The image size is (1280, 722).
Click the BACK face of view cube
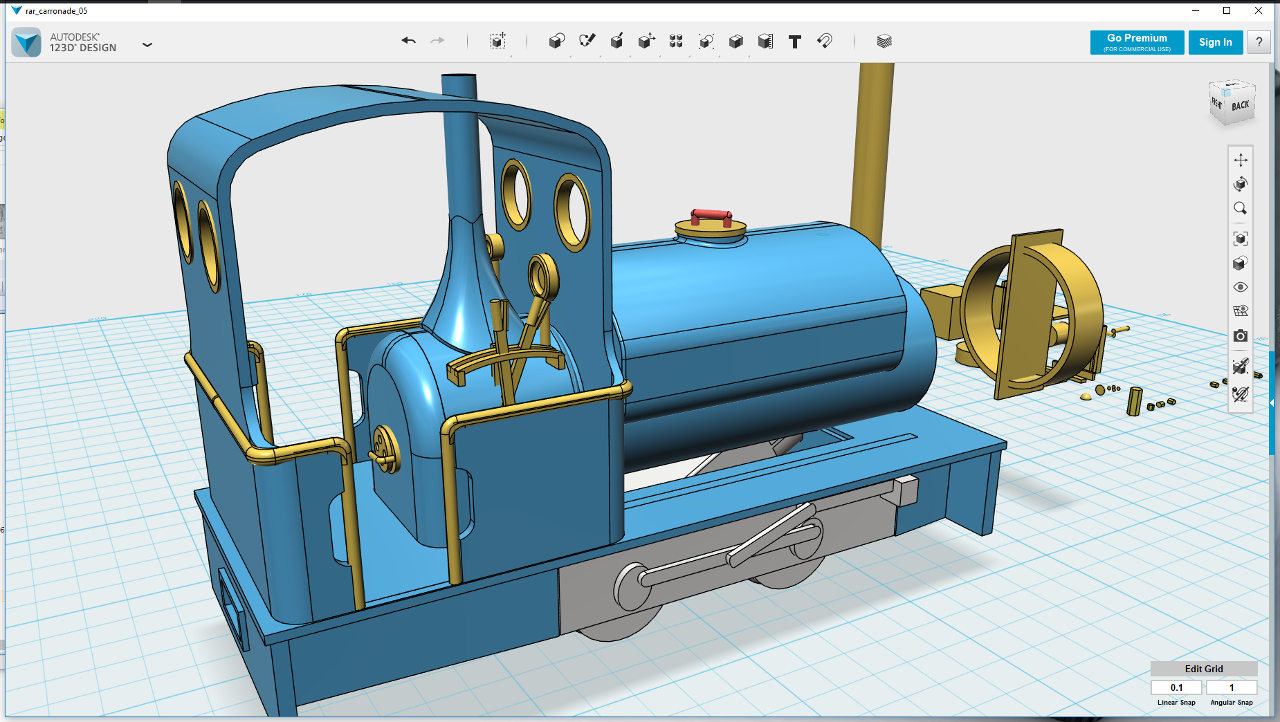point(1240,105)
